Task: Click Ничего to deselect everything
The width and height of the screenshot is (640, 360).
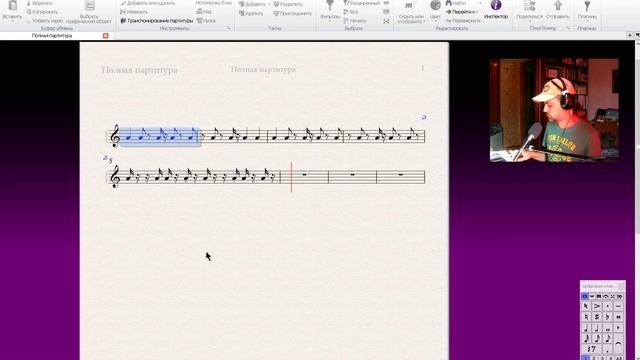Action: [355, 20]
